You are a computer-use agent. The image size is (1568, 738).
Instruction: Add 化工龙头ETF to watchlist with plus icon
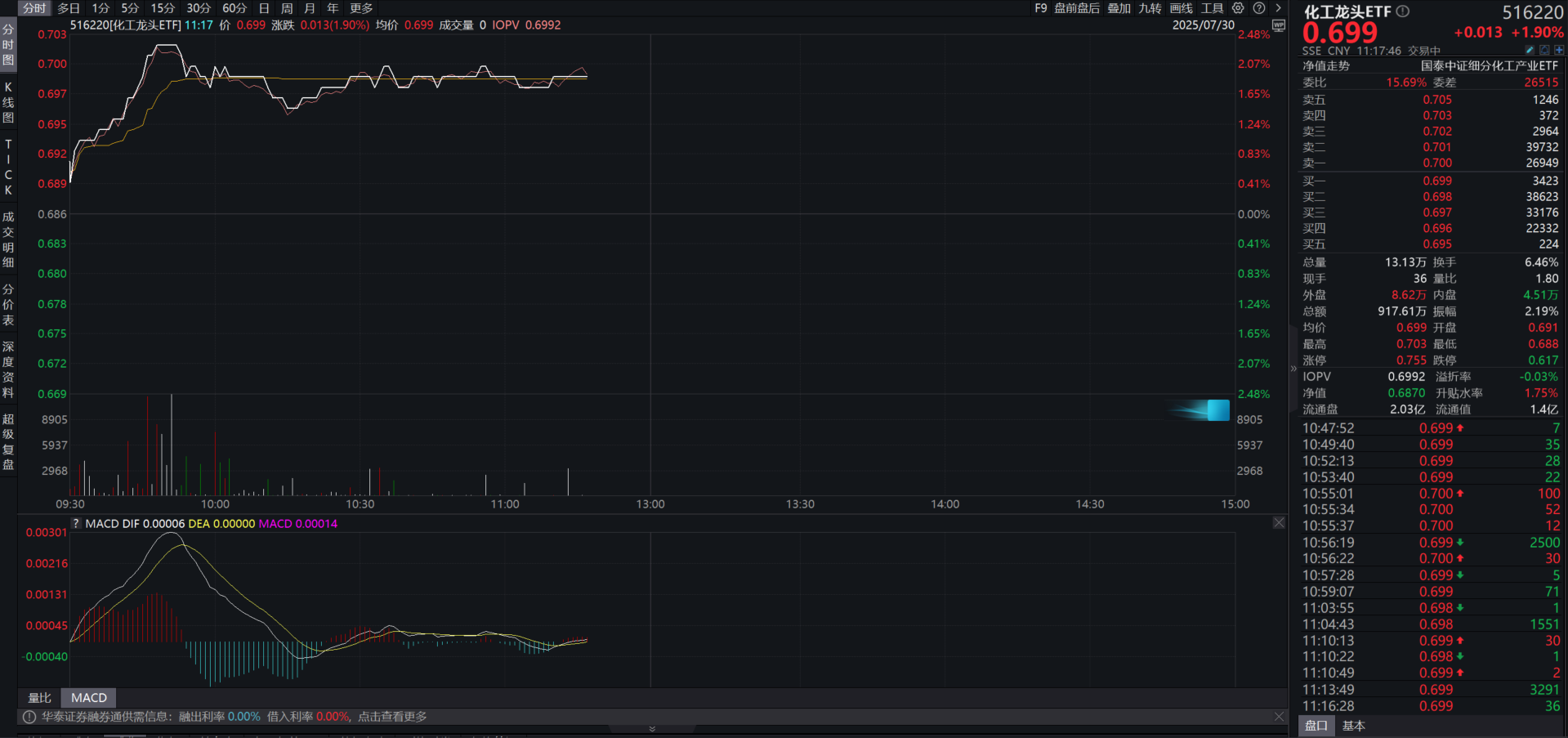point(1560,51)
